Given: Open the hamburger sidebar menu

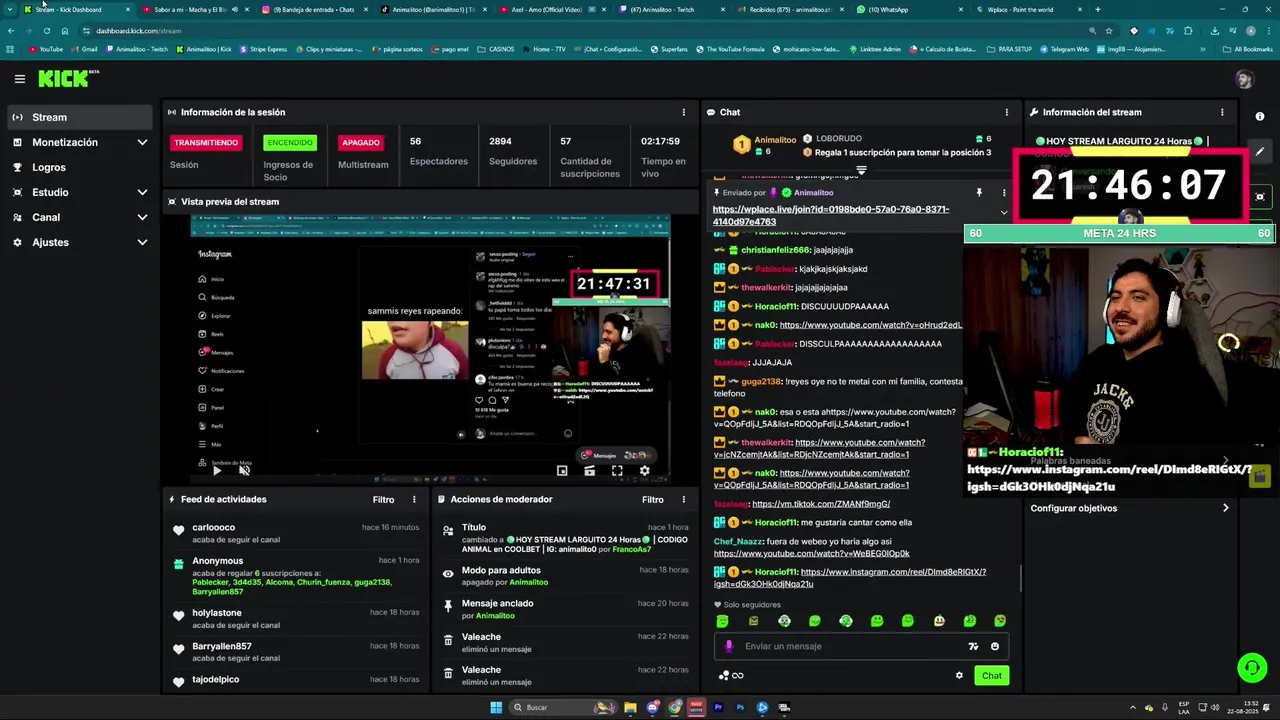Looking at the screenshot, I should (19, 79).
